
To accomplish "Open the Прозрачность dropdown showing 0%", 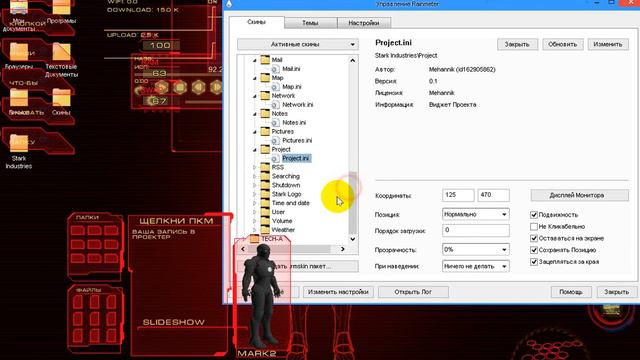I will 476,249.
